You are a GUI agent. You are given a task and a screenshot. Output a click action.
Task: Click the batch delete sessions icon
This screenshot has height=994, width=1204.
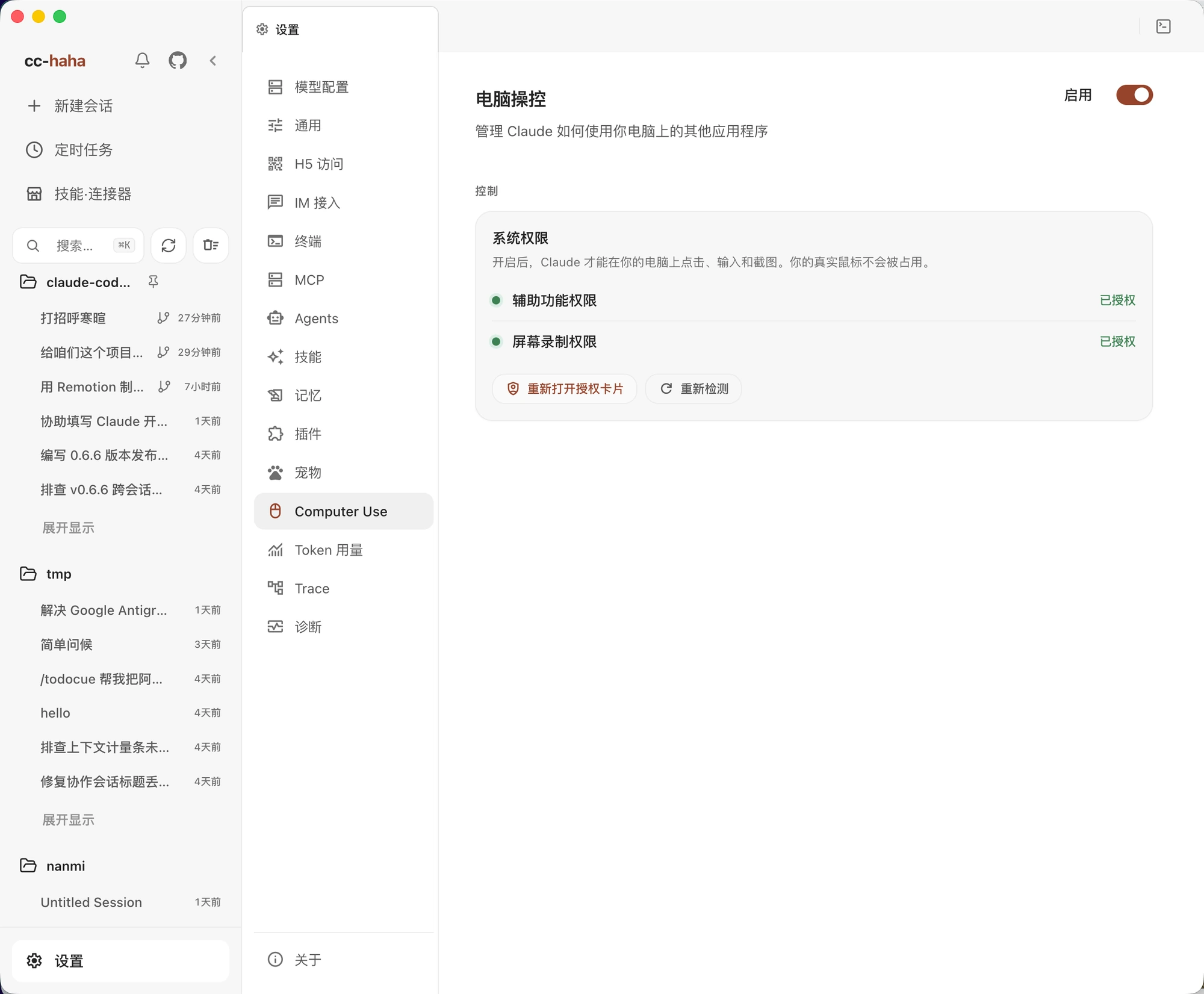(x=211, y=246)
